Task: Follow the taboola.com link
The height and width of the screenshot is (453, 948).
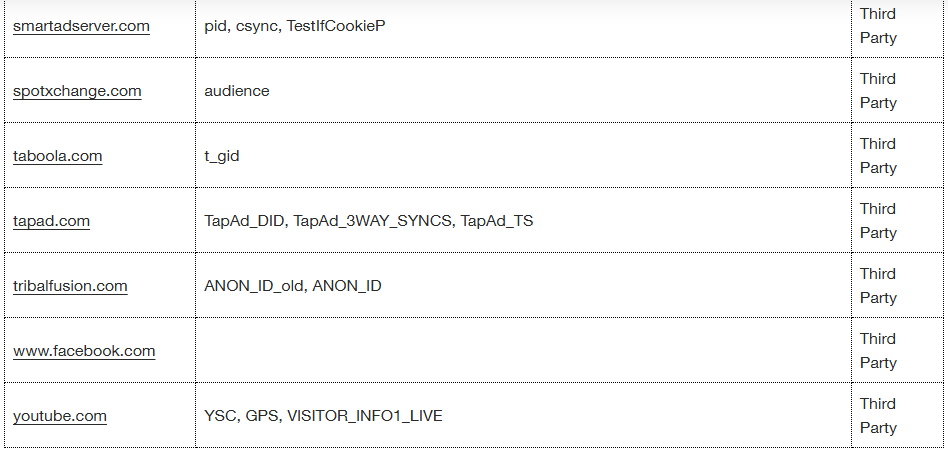Action: (57, 156)
